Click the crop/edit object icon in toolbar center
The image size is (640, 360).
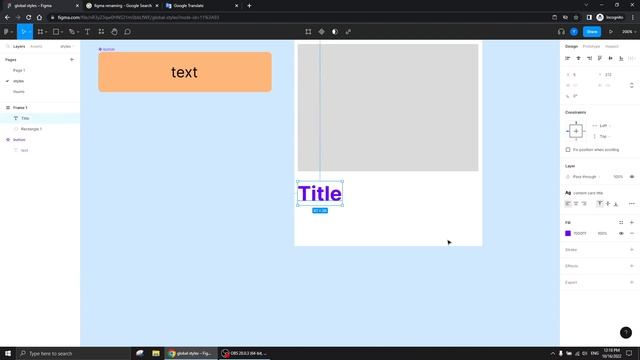(308, 31)
